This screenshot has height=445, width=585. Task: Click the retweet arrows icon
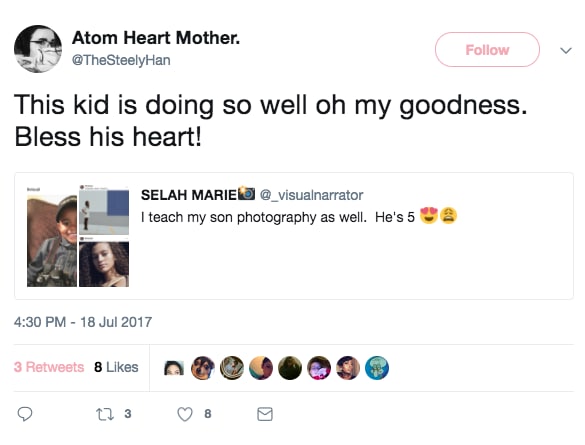105,414
